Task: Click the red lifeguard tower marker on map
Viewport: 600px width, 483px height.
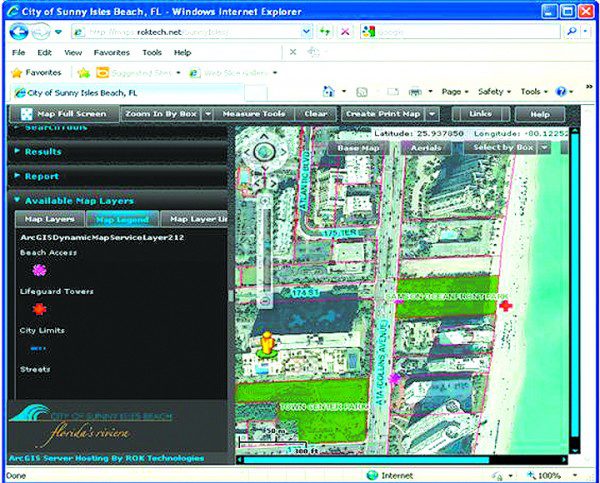Action: tap(507, 306)
